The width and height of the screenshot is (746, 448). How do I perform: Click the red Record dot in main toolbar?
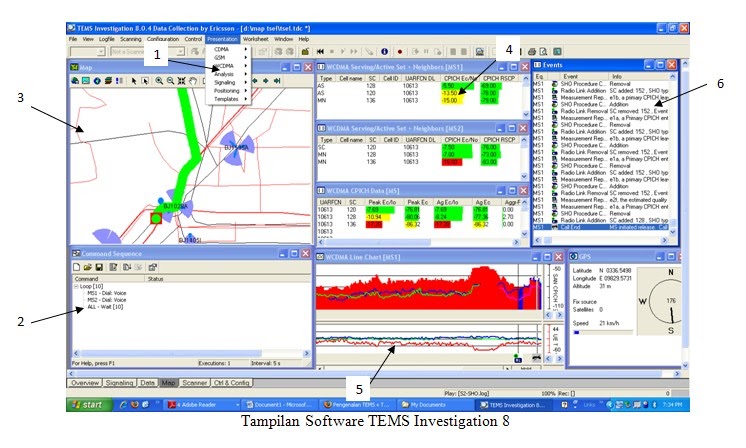tap(400, 51)
